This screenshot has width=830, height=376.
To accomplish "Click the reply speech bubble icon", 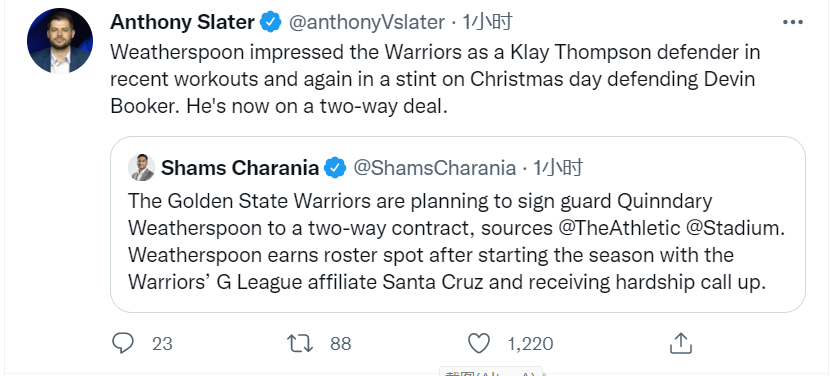I will coord(123,344).
